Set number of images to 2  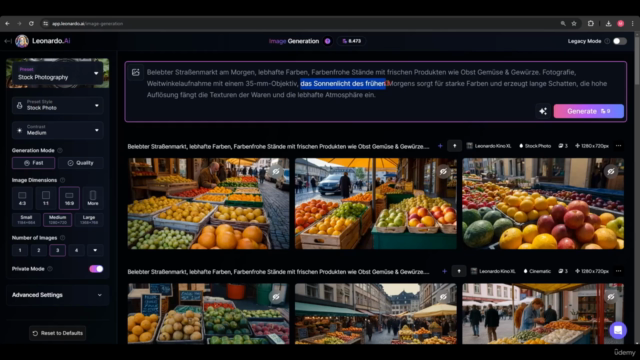point(39,250)
